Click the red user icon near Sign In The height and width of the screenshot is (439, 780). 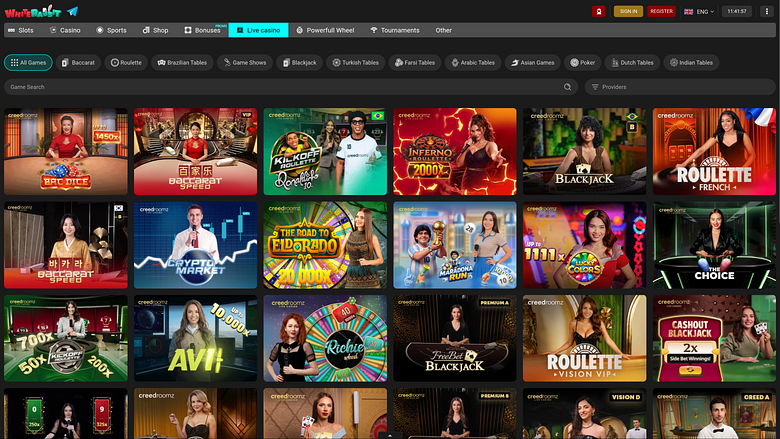[598, 11]
